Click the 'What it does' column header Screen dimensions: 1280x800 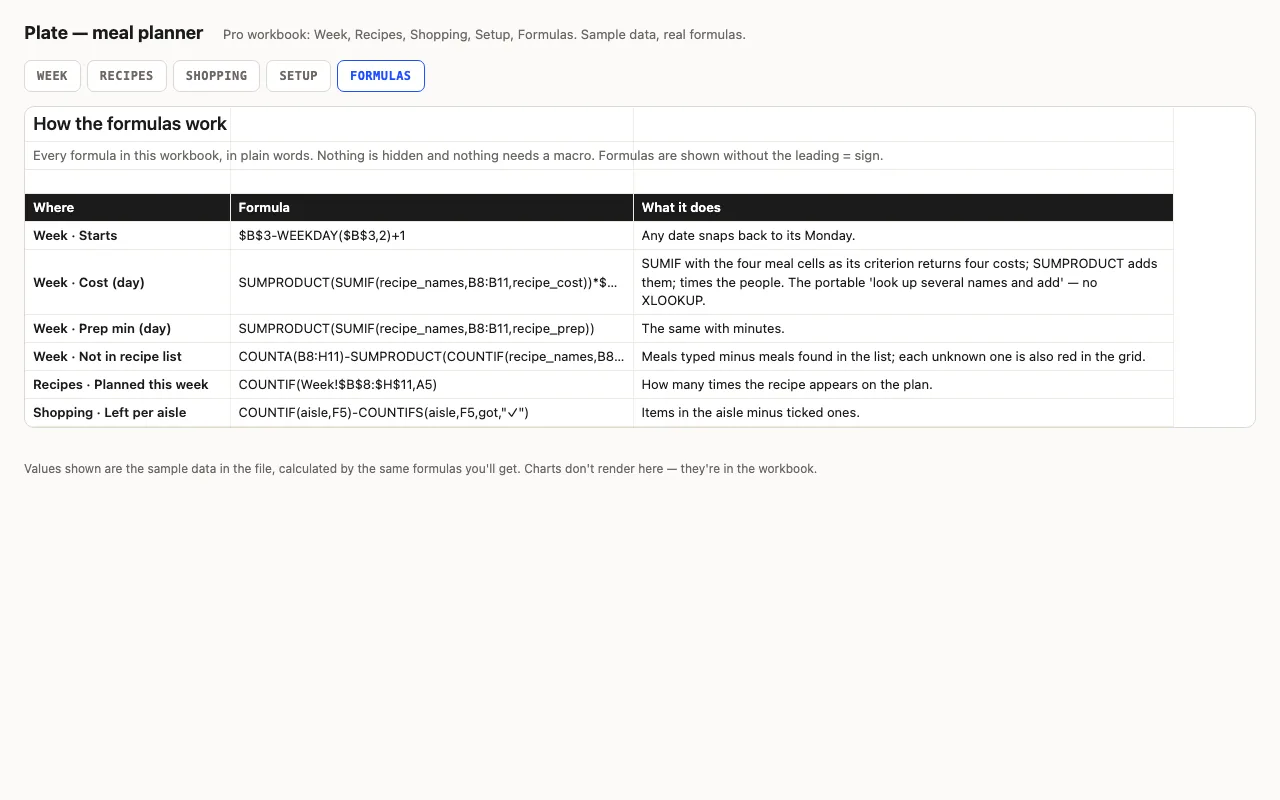[903, 207]
